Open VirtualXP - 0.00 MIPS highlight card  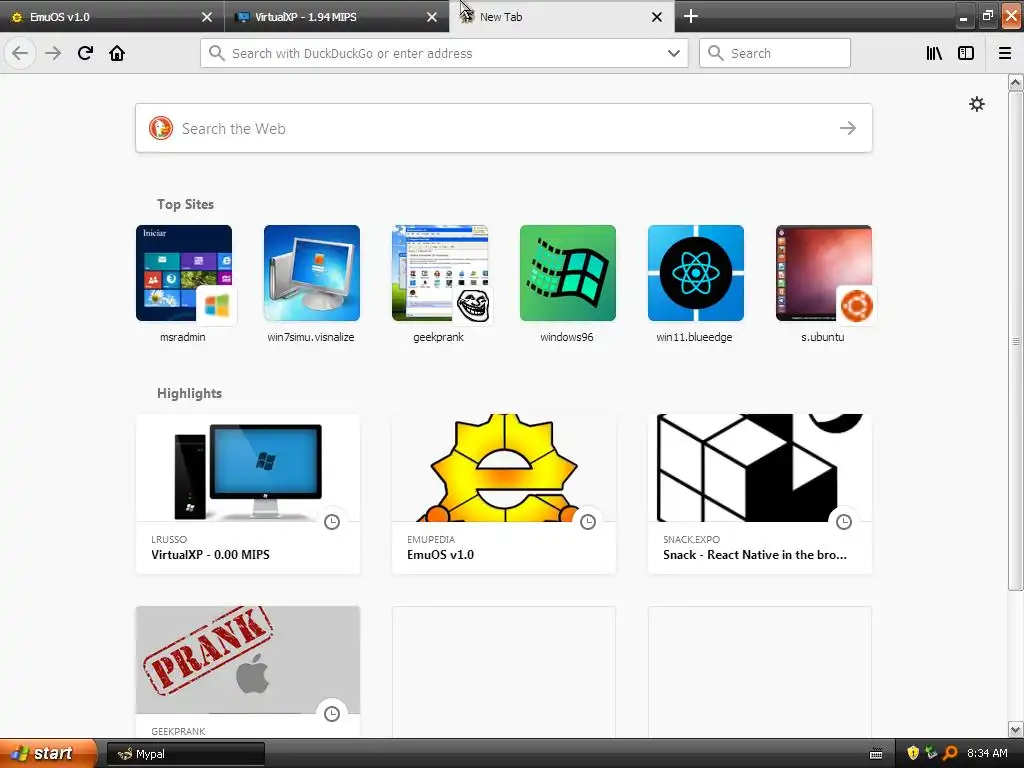point(248,494)
